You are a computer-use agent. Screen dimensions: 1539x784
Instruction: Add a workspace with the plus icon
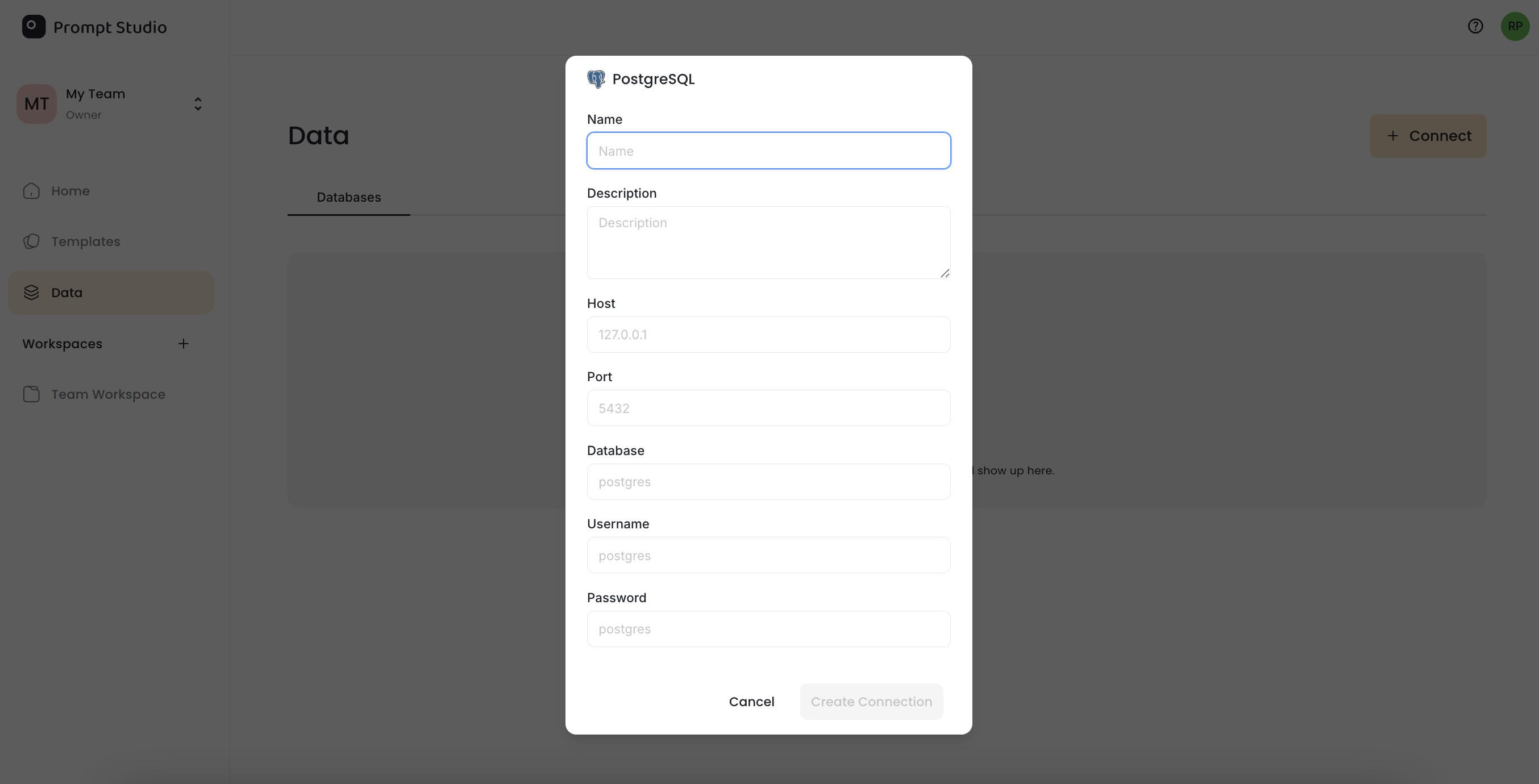pyautogui.click(x=184, y=344)
